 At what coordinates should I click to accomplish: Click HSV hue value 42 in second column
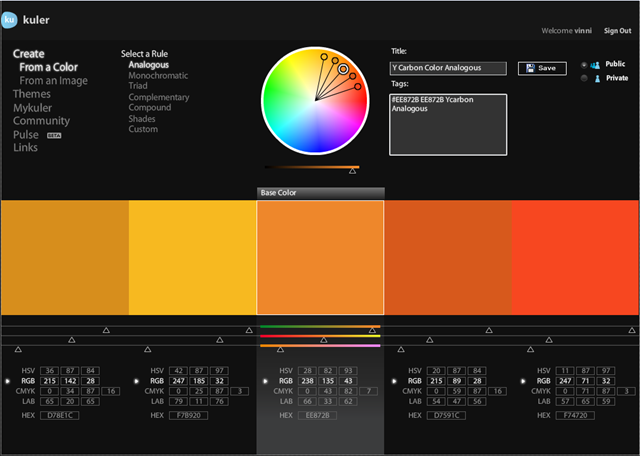pyautogui.click(x=178, y=371)
